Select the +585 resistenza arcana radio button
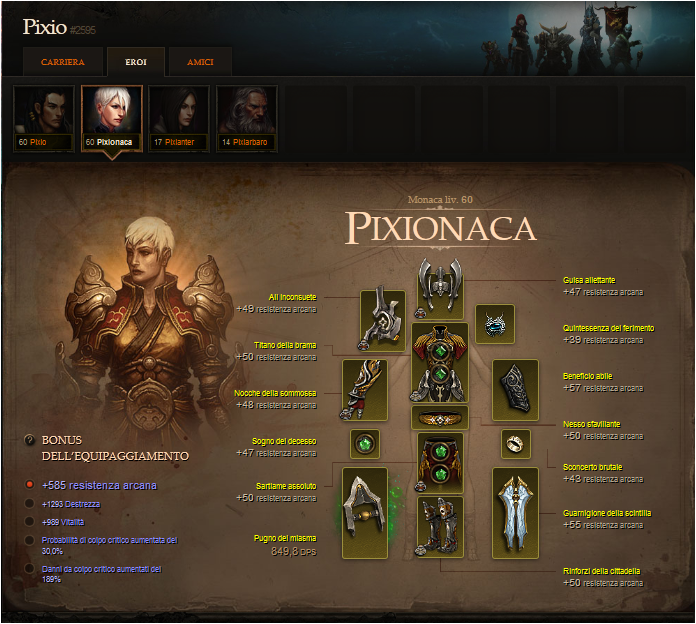Image resolution: width=696 pixels, height=624 pixels. click(x=29, y=485)
